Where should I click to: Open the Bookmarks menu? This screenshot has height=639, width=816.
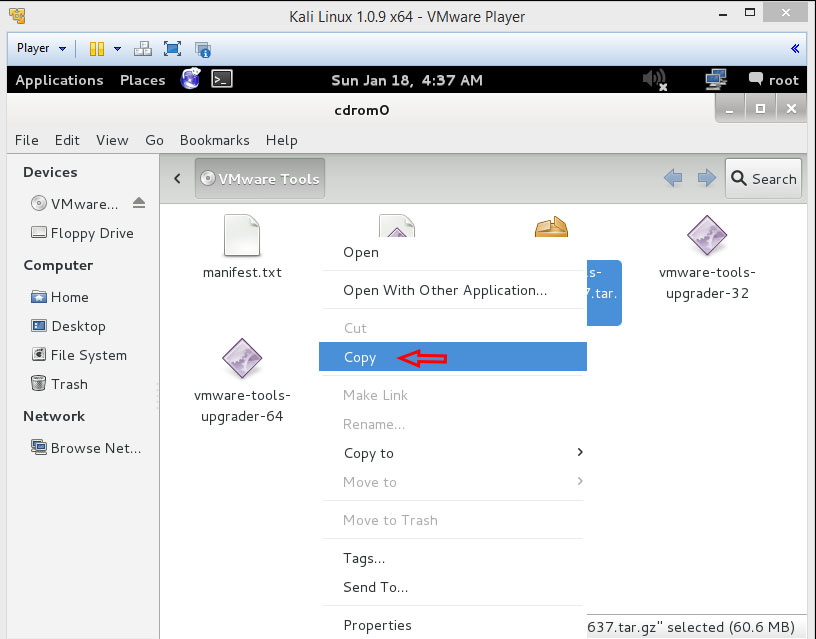click(x=214, y=140)
